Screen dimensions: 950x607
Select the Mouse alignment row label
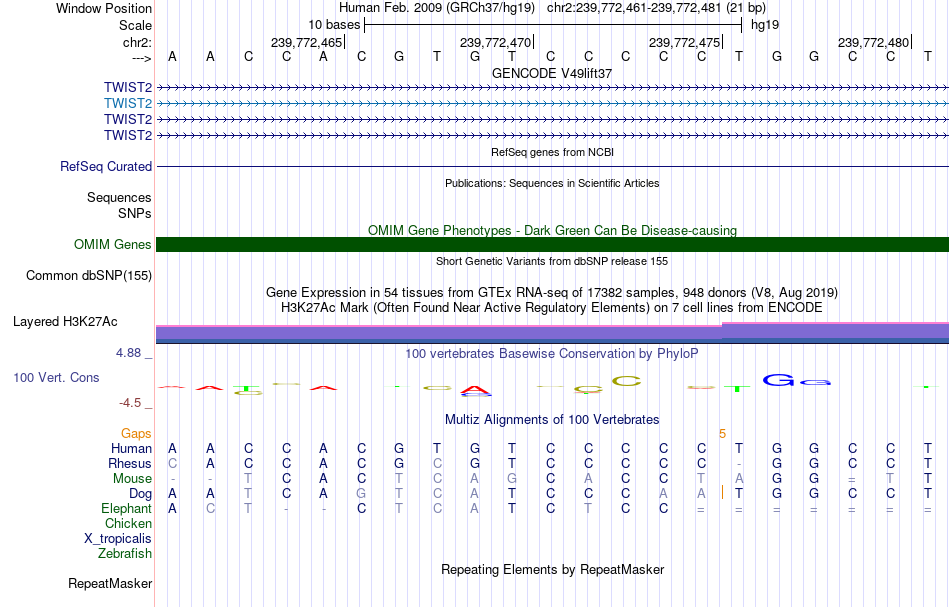(133, 479)
